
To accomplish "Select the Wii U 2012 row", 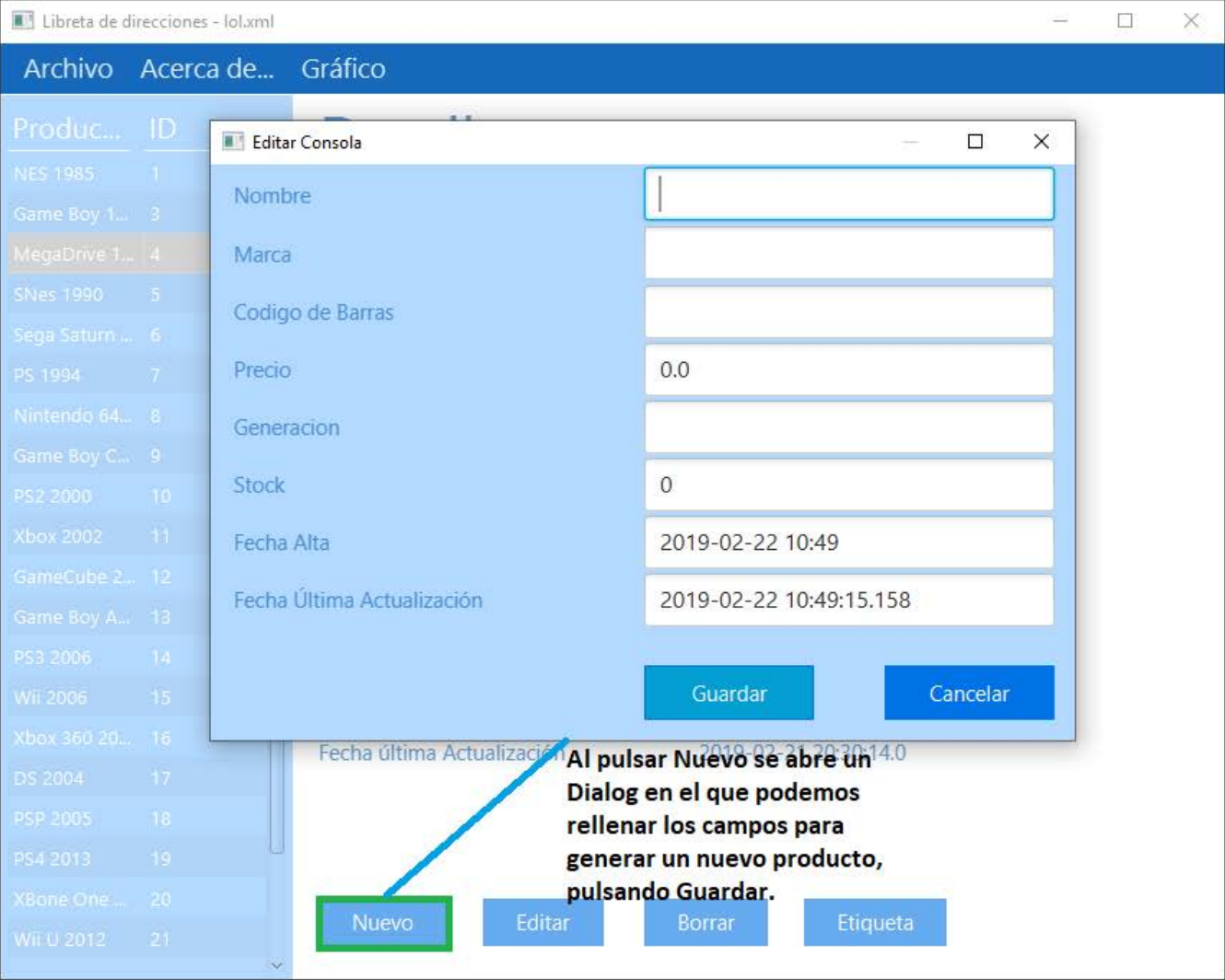I will click(x=138, y=939).
